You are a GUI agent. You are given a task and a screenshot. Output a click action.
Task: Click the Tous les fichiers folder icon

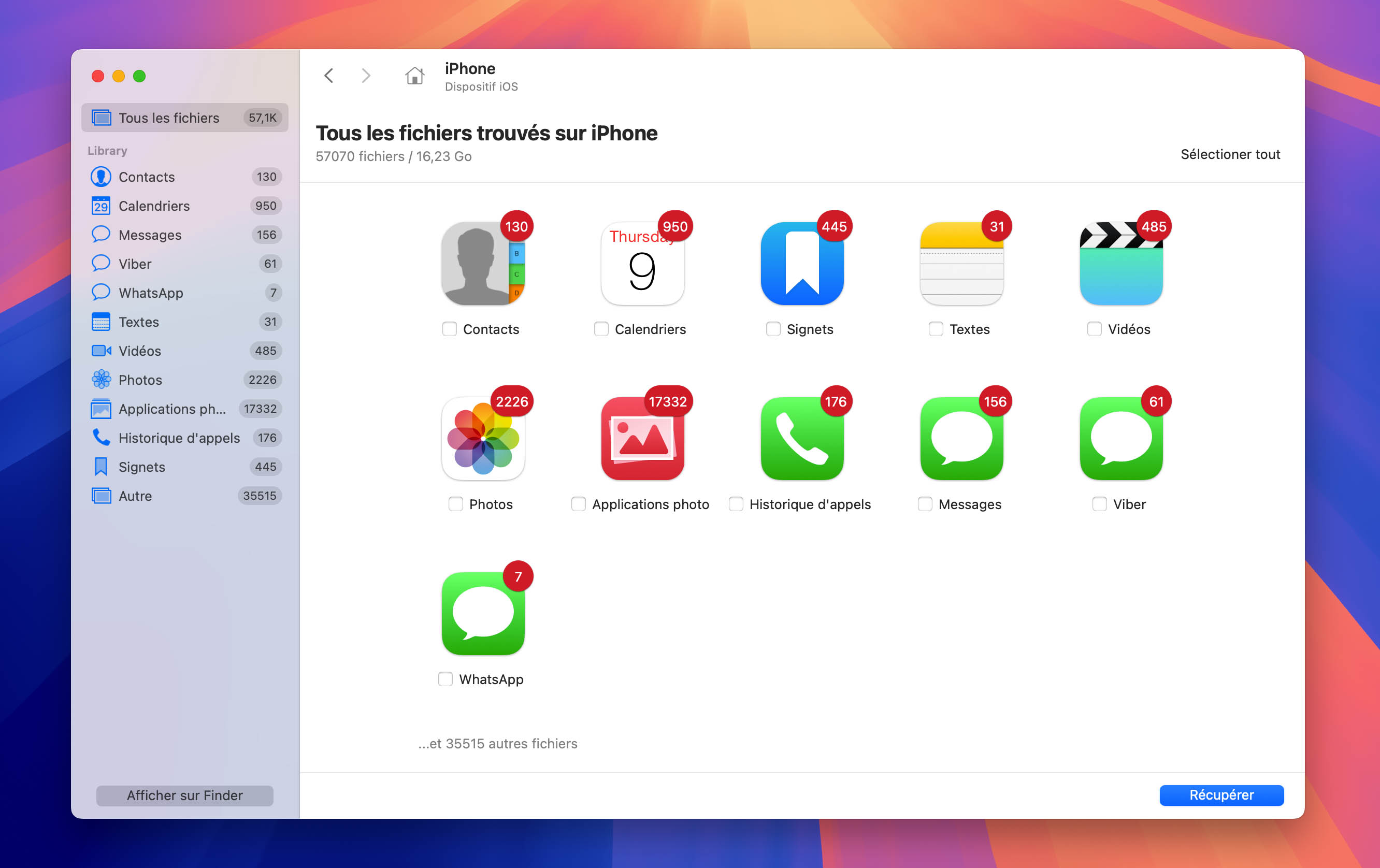102,118
